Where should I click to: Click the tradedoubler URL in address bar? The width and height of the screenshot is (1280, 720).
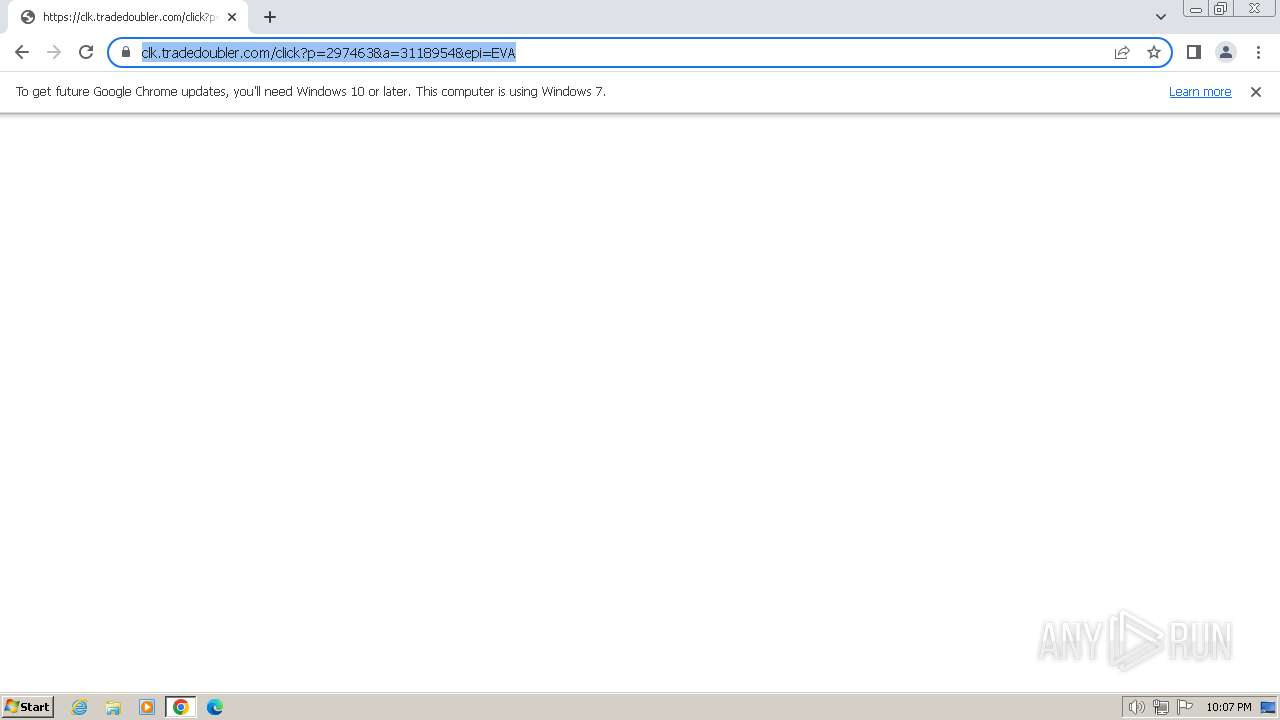(328, 53)
